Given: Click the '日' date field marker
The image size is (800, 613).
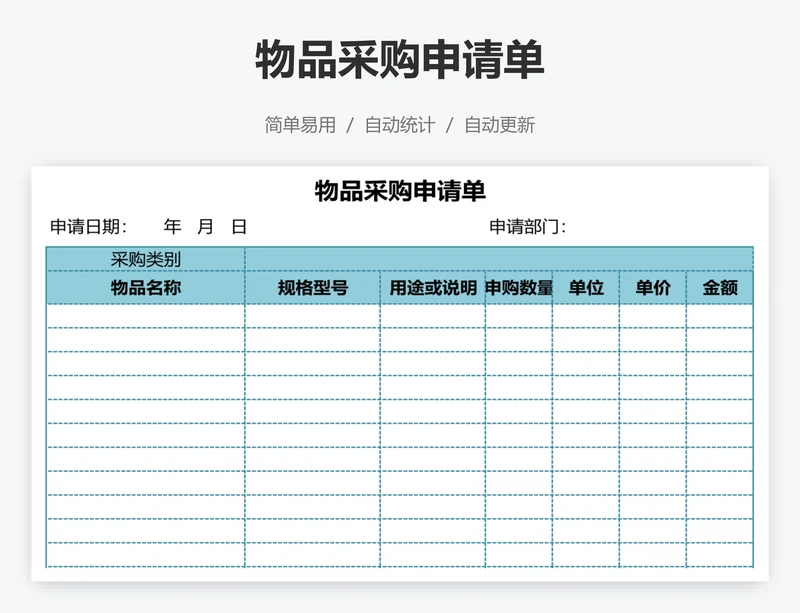Looking at the screenshot, I should [239, 227].
